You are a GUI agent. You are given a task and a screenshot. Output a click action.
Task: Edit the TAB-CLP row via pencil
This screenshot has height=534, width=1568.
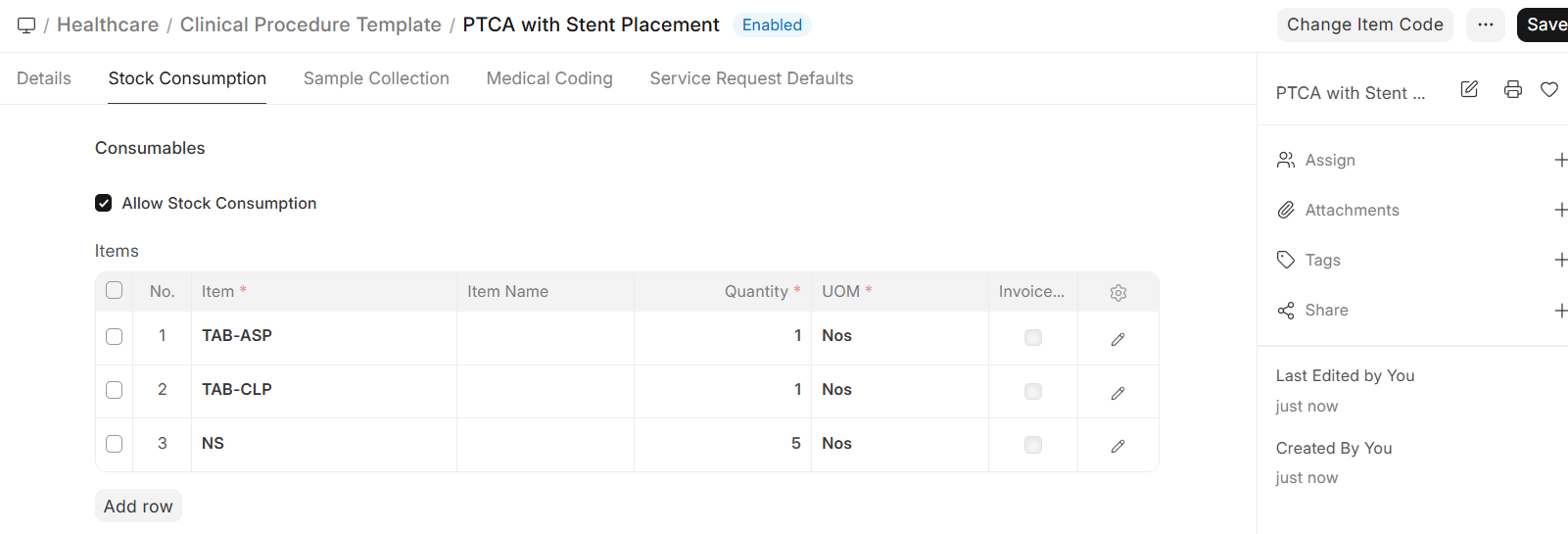pyautogui.click(x=1117, y=393)
